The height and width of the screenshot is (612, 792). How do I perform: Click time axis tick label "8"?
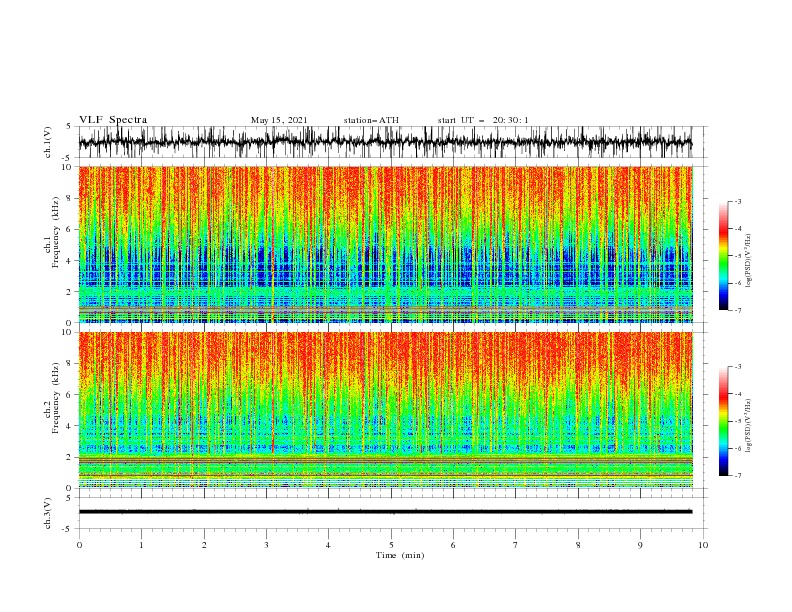pyautogui.click(x=578, y=545)
